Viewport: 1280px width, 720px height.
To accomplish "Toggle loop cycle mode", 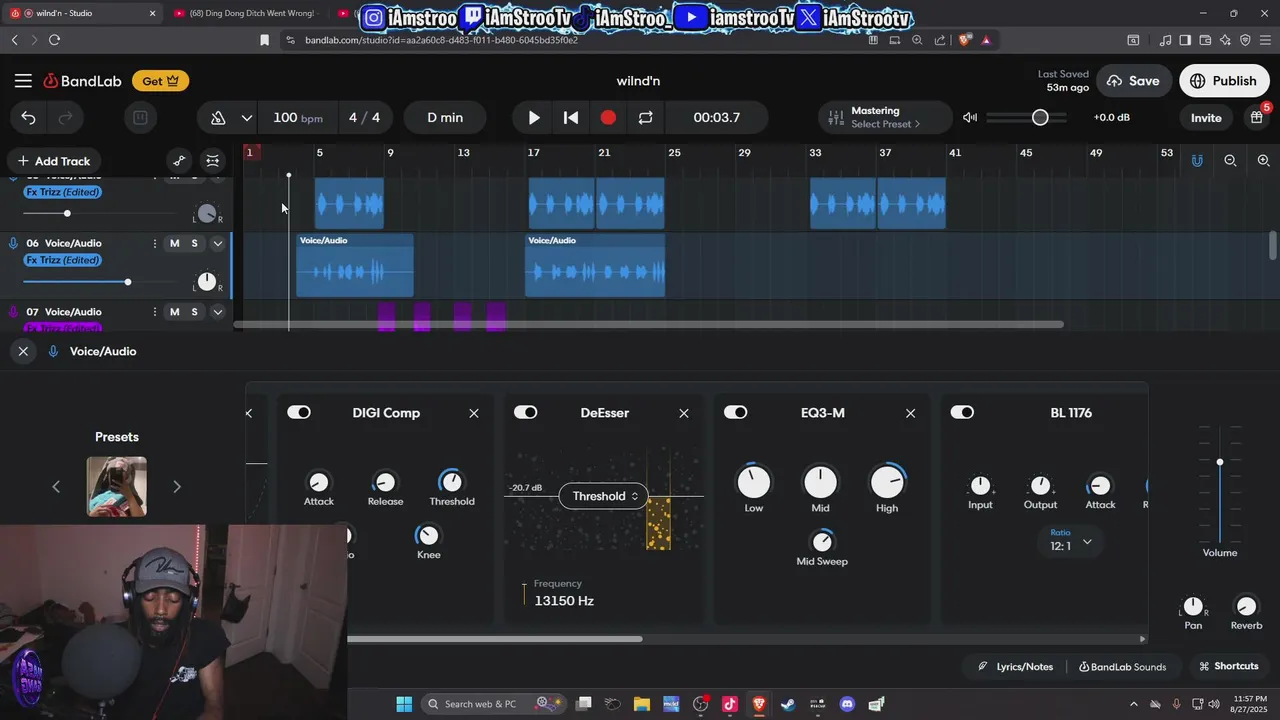I will [x=645, y=118].
